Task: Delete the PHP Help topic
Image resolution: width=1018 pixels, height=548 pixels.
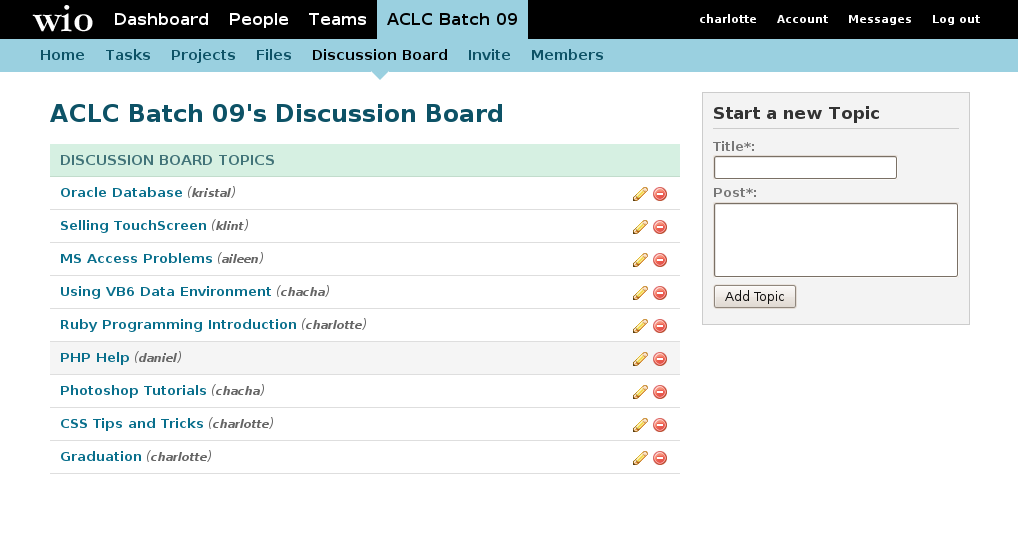Action: 660,359
